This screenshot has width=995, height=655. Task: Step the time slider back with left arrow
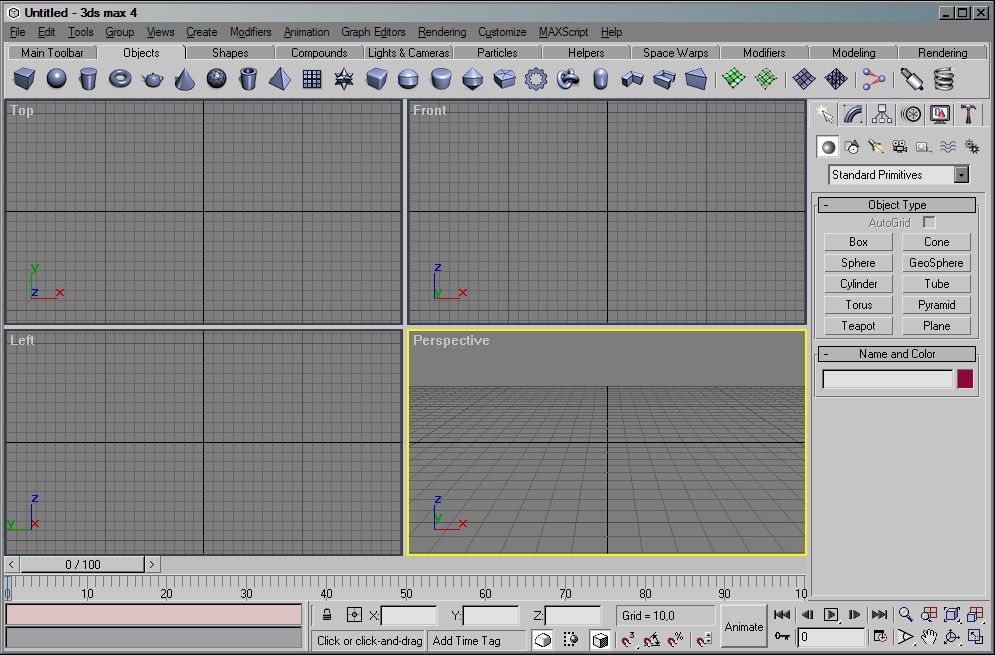(x=11, y=564)
